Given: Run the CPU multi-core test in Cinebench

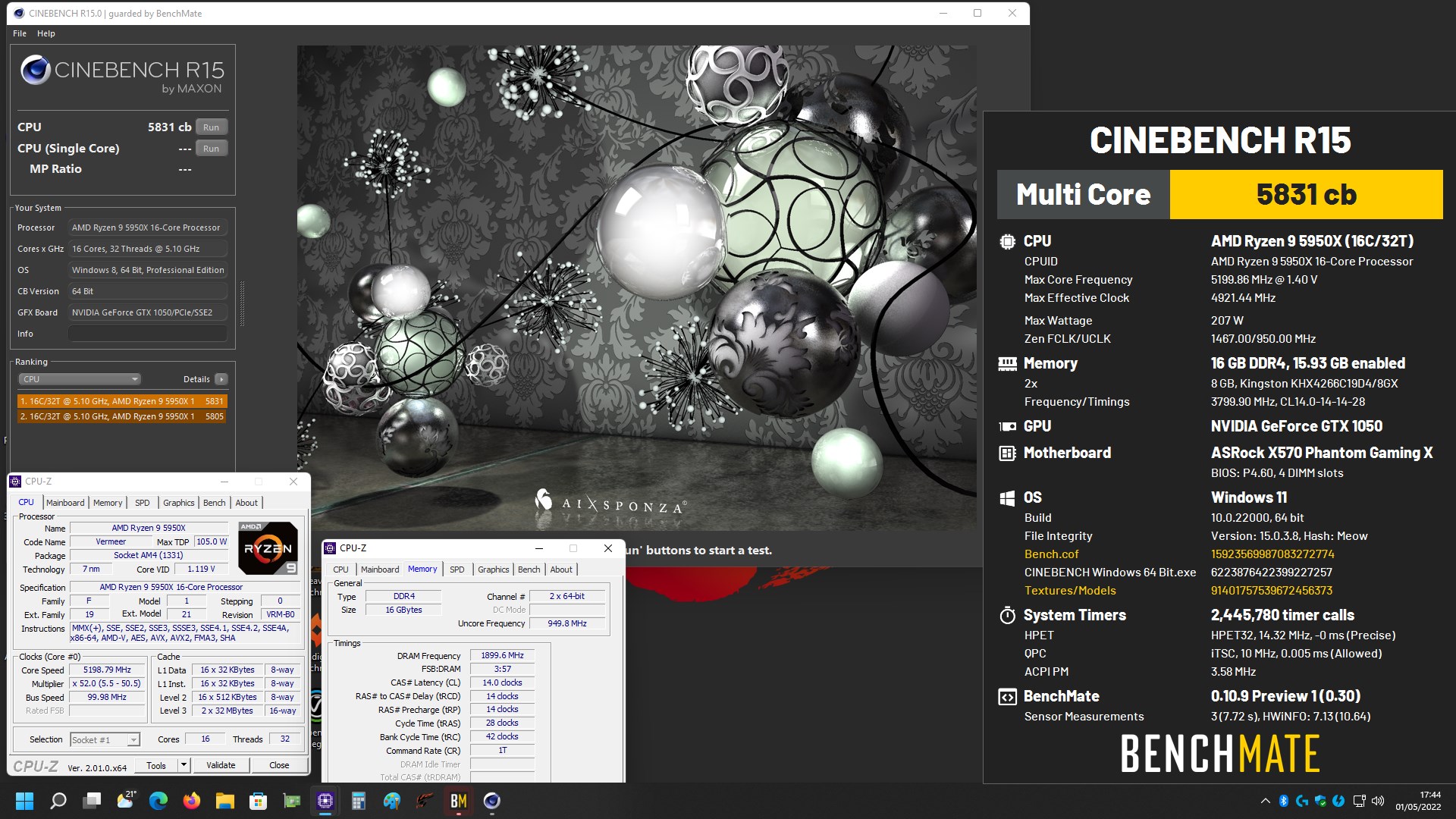Looking at the screenshot, I should 212,127.
